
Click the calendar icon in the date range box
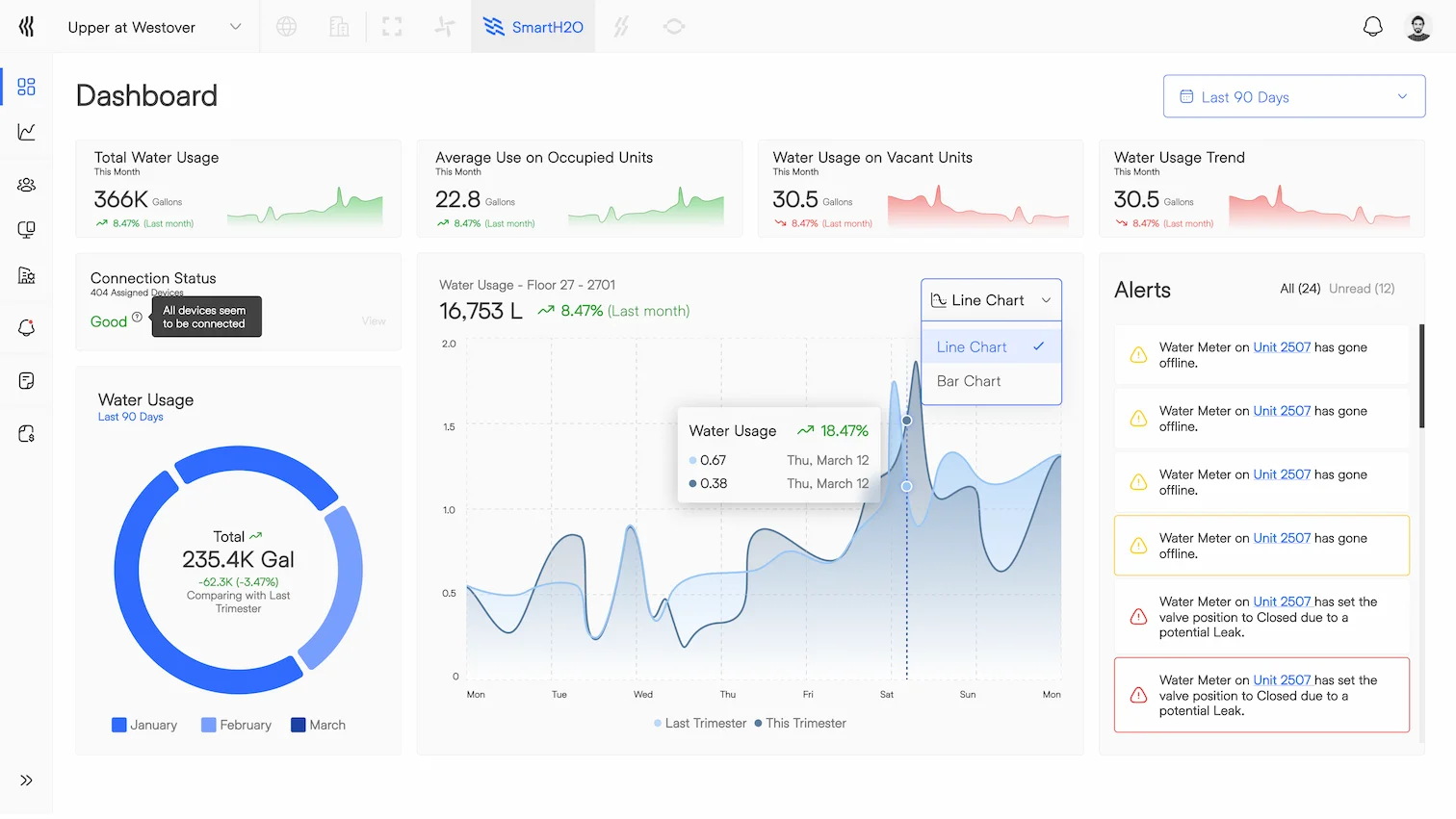1186,96
